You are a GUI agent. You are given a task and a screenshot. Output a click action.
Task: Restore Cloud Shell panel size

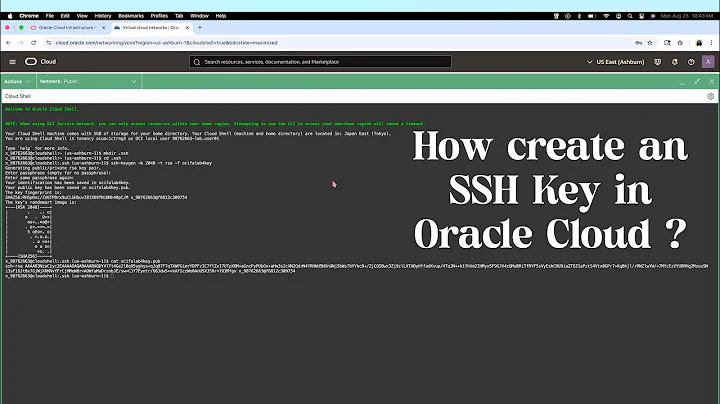[x=697, y=81]
